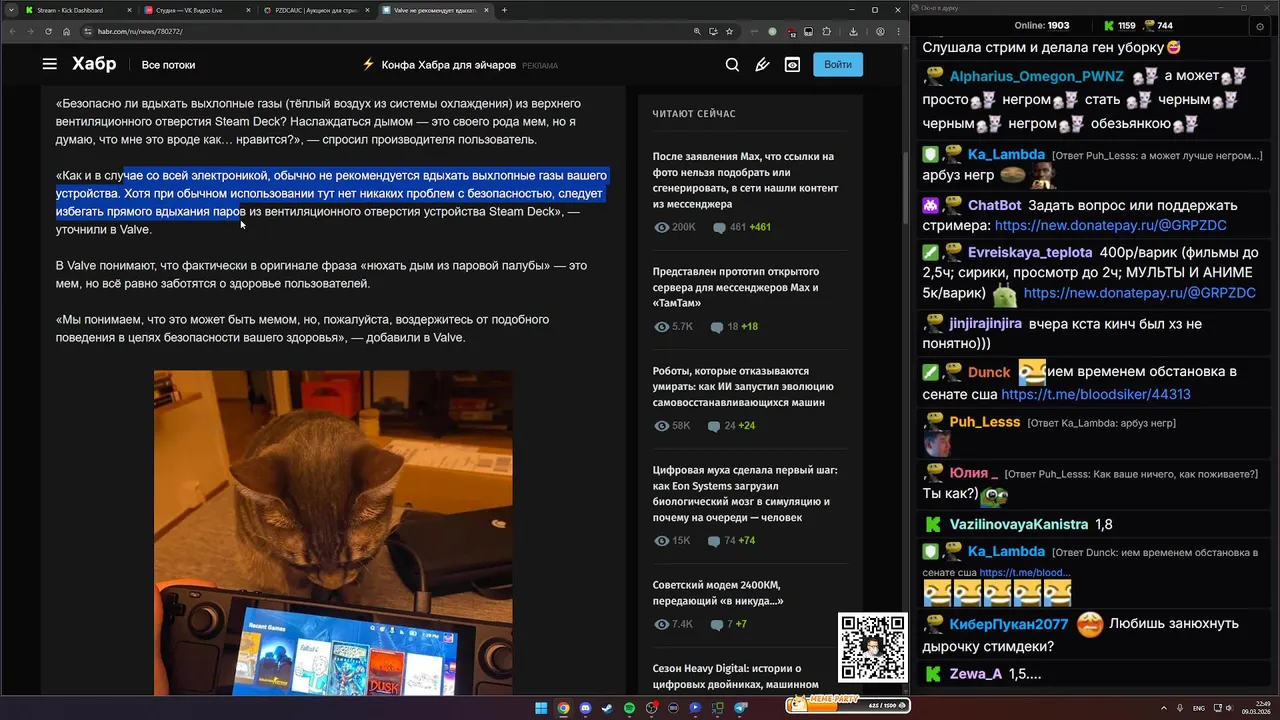Open the Windows Start button
This screenshot has height=720, width=1280.
pos(541,708)
